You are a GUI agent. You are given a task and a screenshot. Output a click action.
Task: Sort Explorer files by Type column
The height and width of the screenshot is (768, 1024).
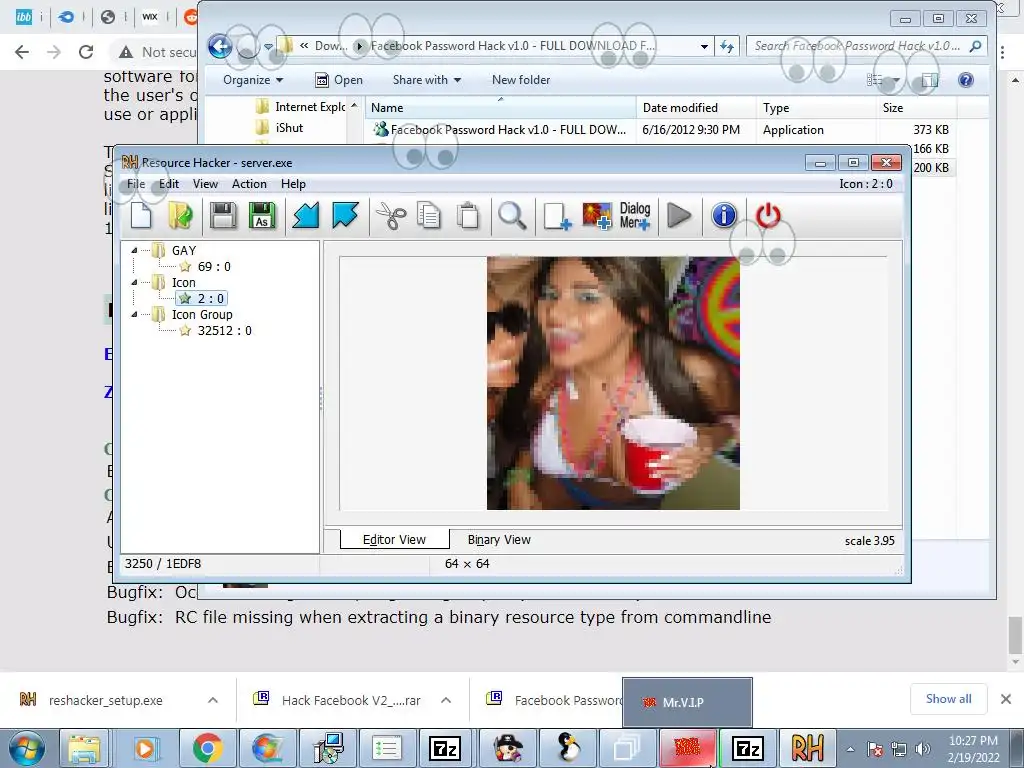coord(816,108)
